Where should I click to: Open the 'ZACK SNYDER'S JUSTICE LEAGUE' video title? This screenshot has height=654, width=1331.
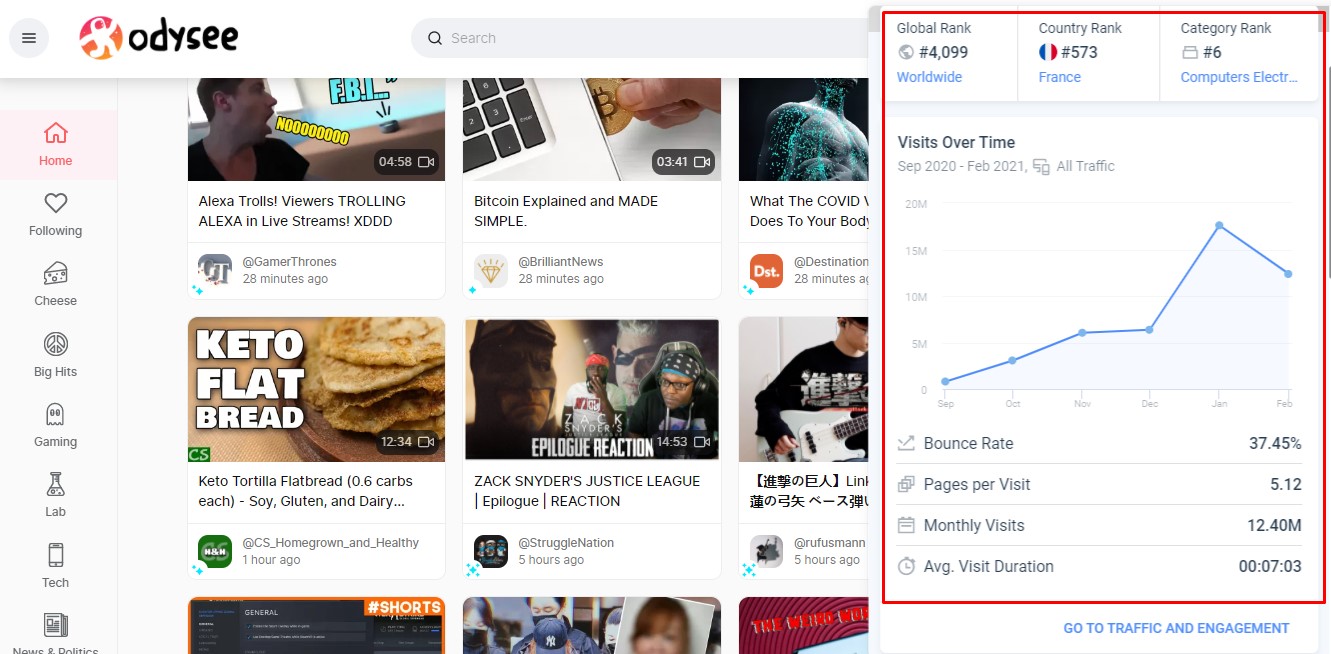[x=587, y=491]
